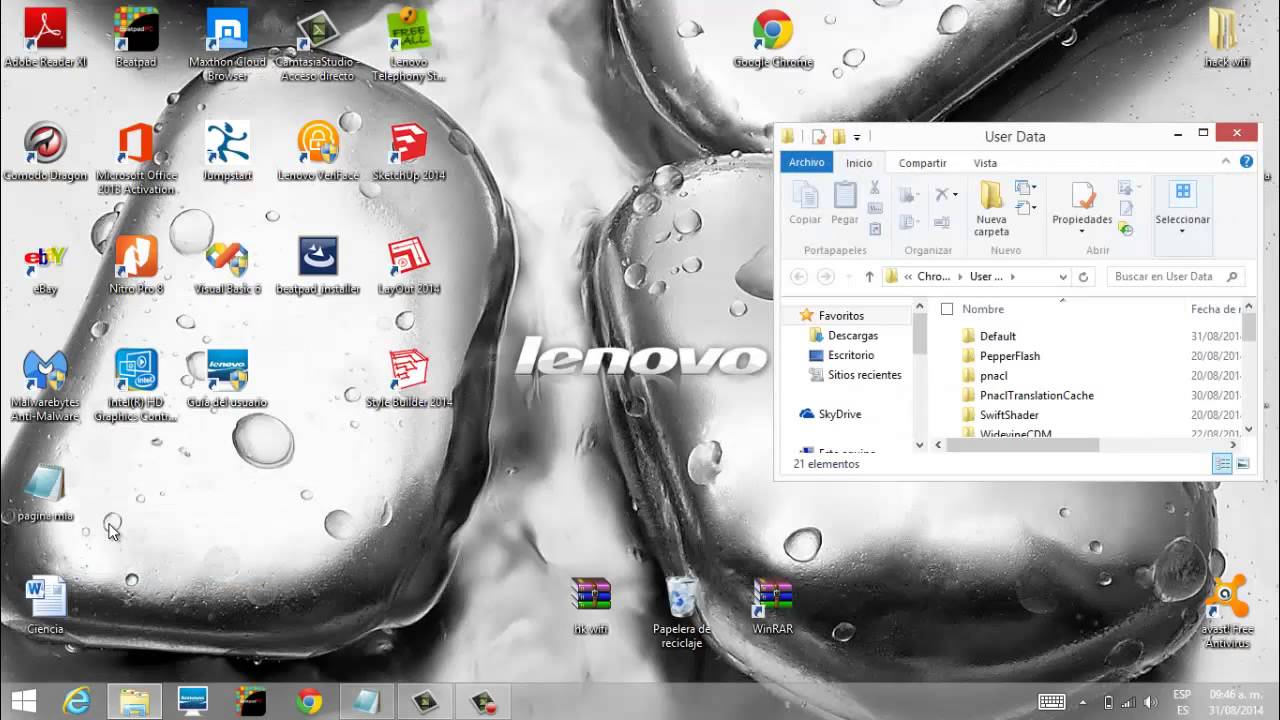
Task: Expand the Propiedades dropdown arrow
Action: [x=1082, y=232]
